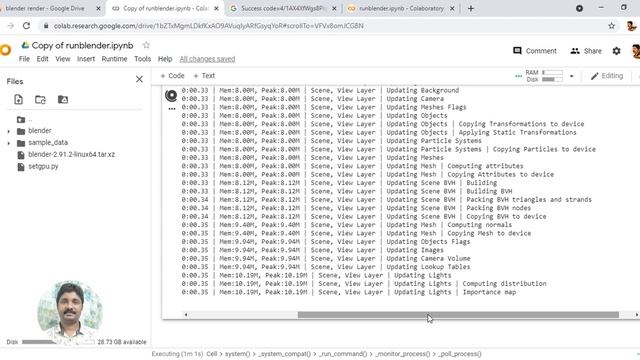This screenshot has width=640, height=360.
Task: Click the output line Updating Lights Importance map
Action: (349, 292)
